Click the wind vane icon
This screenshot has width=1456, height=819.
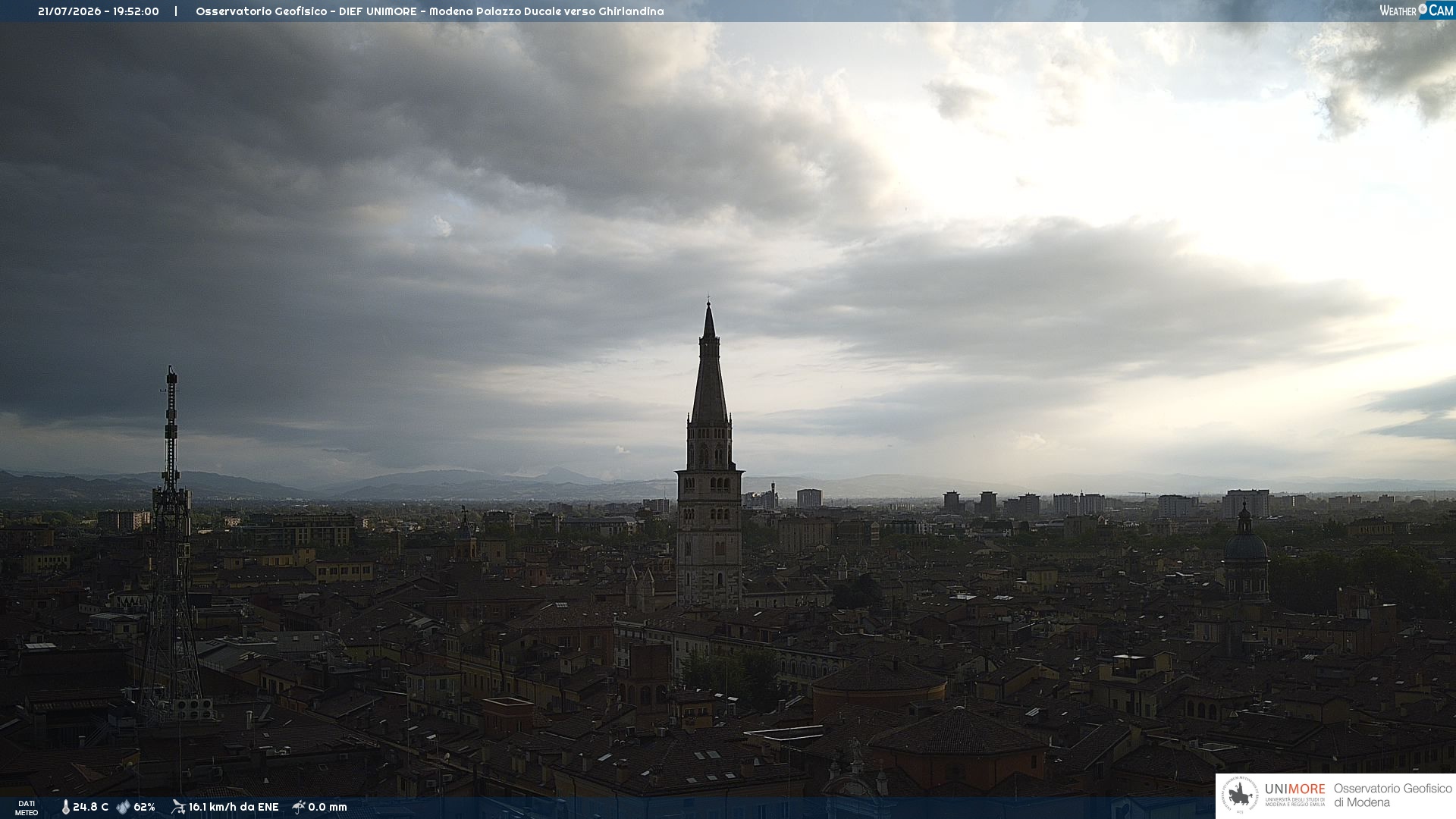(x=178, y=807)
